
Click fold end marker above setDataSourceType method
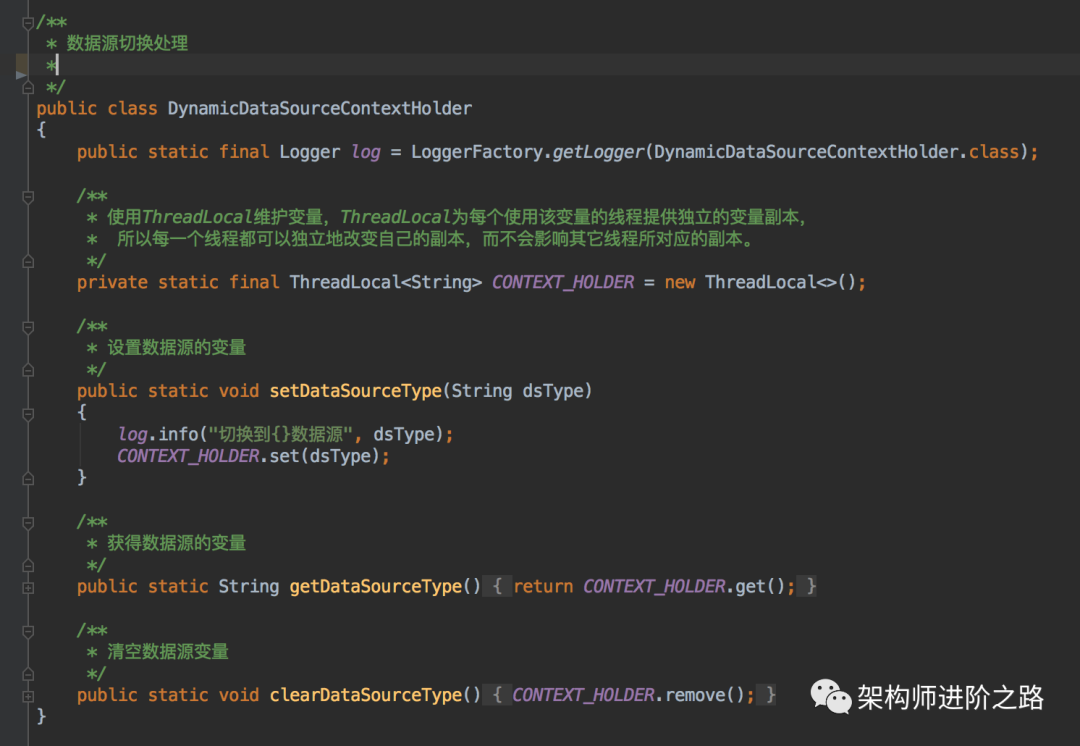(28, 370)
